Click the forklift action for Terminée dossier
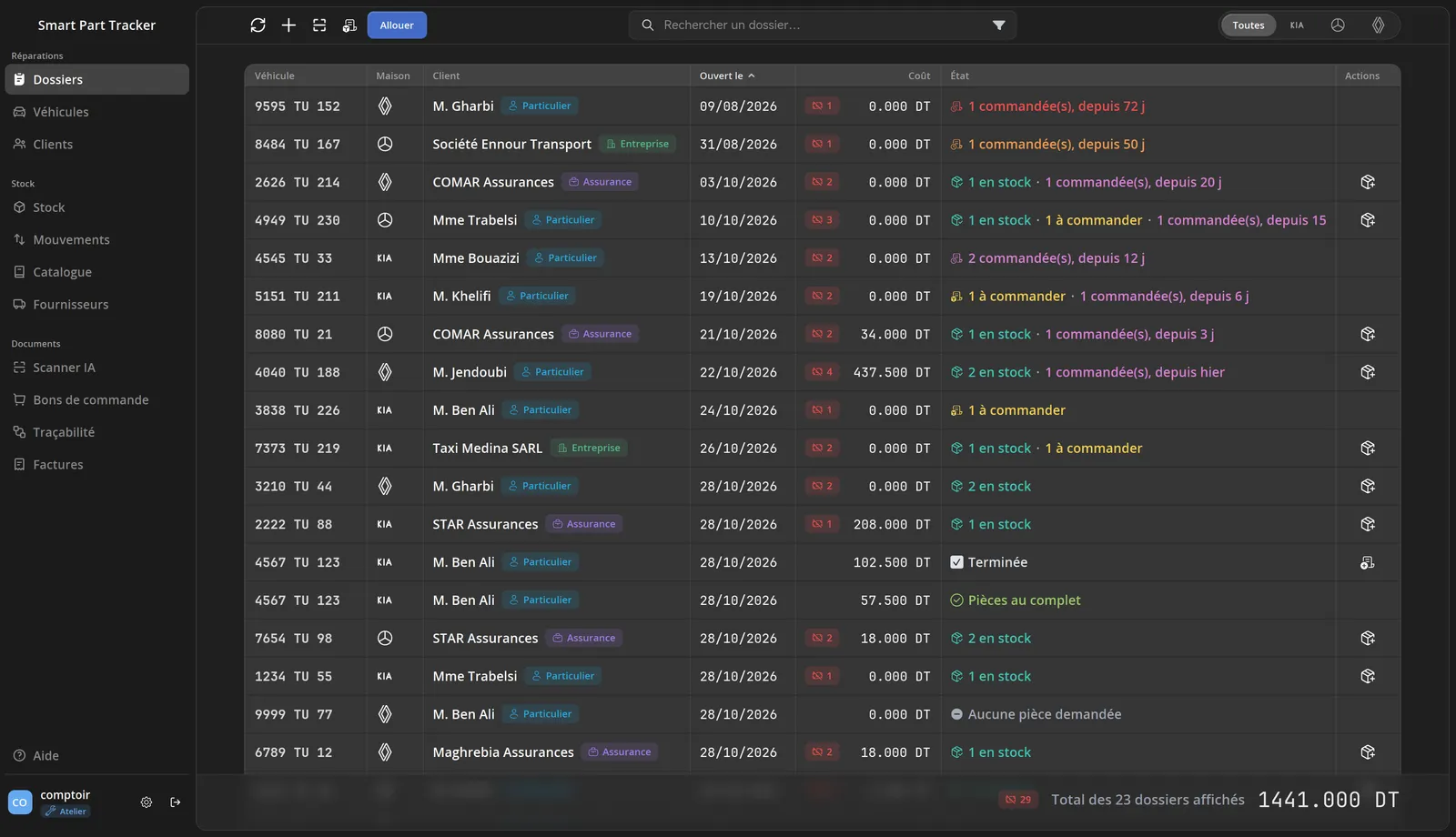The height and width of the screenshot is (837, 1456). click(1368, 562)
